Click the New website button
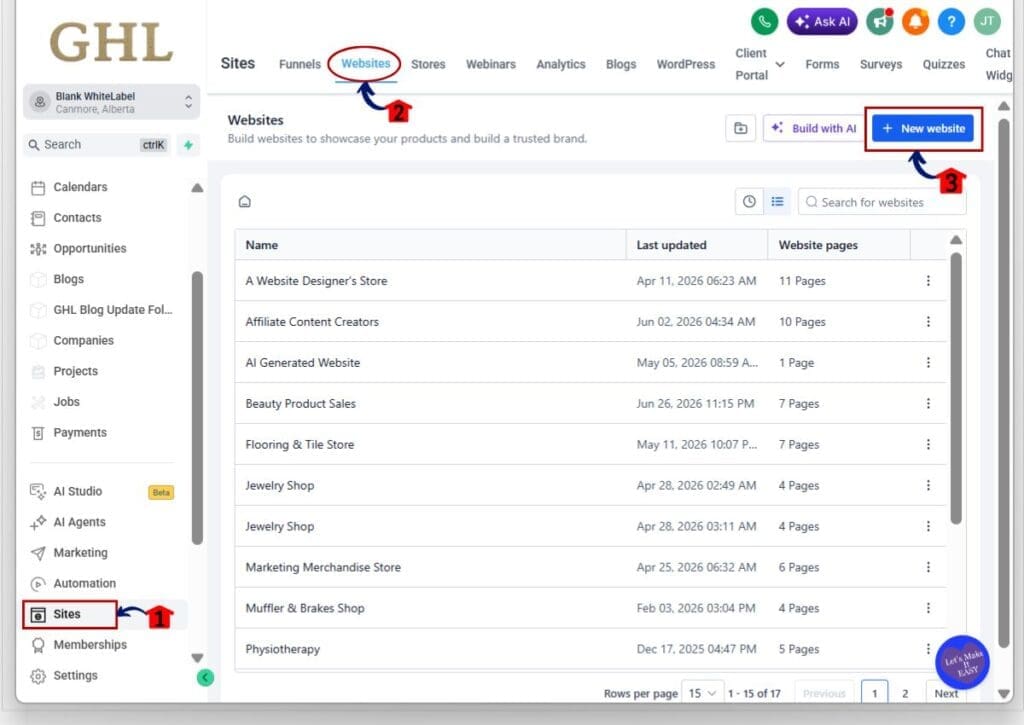Viewport: 1024px width, 725px height. click(923, 129)
